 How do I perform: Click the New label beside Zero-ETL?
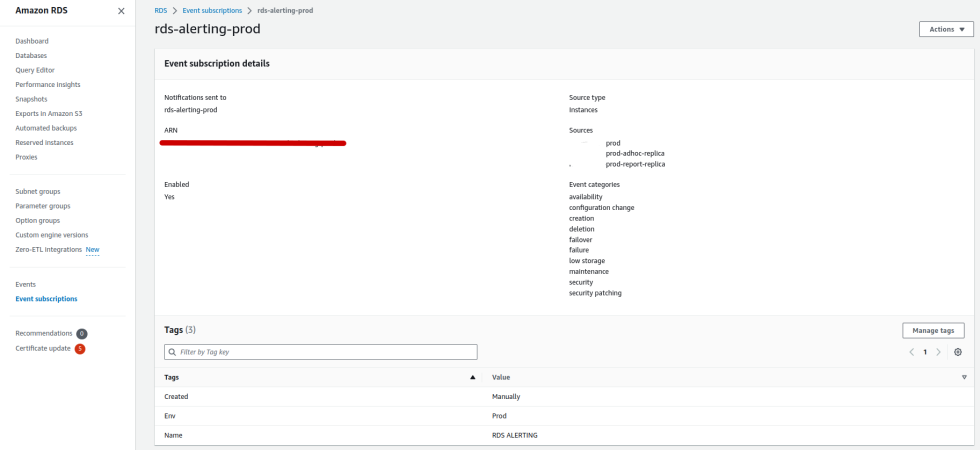coord(92,249)
